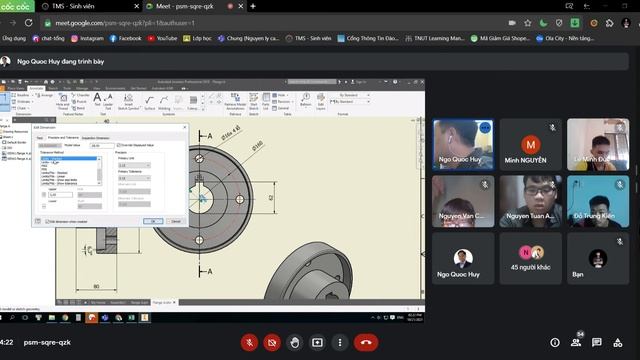The width and height of the screenshot is (640, 360).
Task: Select Minh NGUYÊN participant tile
Action: pos(531,144)
